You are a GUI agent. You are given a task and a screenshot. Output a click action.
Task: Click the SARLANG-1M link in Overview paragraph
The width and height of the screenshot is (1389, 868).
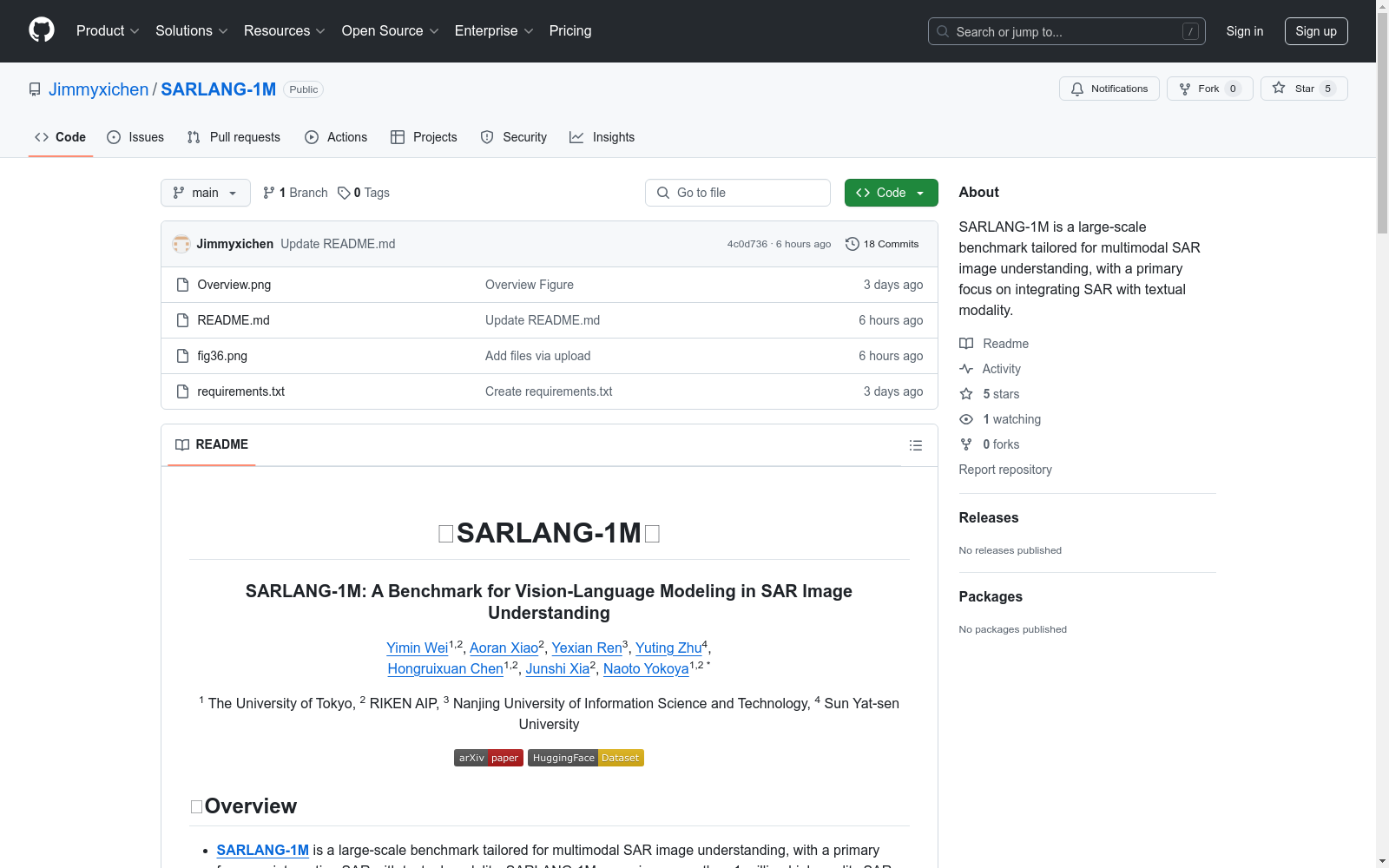click(x=263, y=850)
